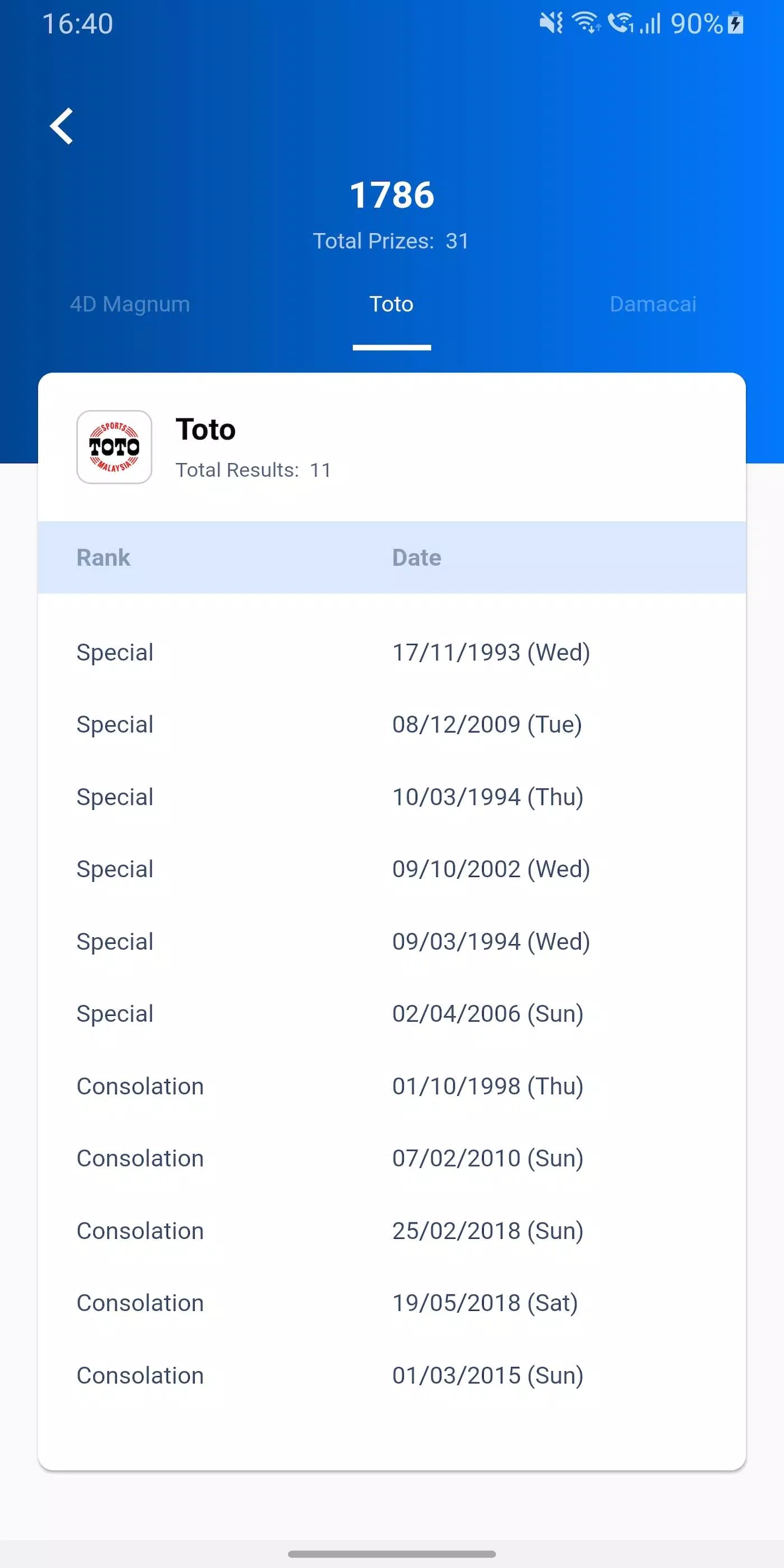Tap the back arrow icon

coord(62,126)
